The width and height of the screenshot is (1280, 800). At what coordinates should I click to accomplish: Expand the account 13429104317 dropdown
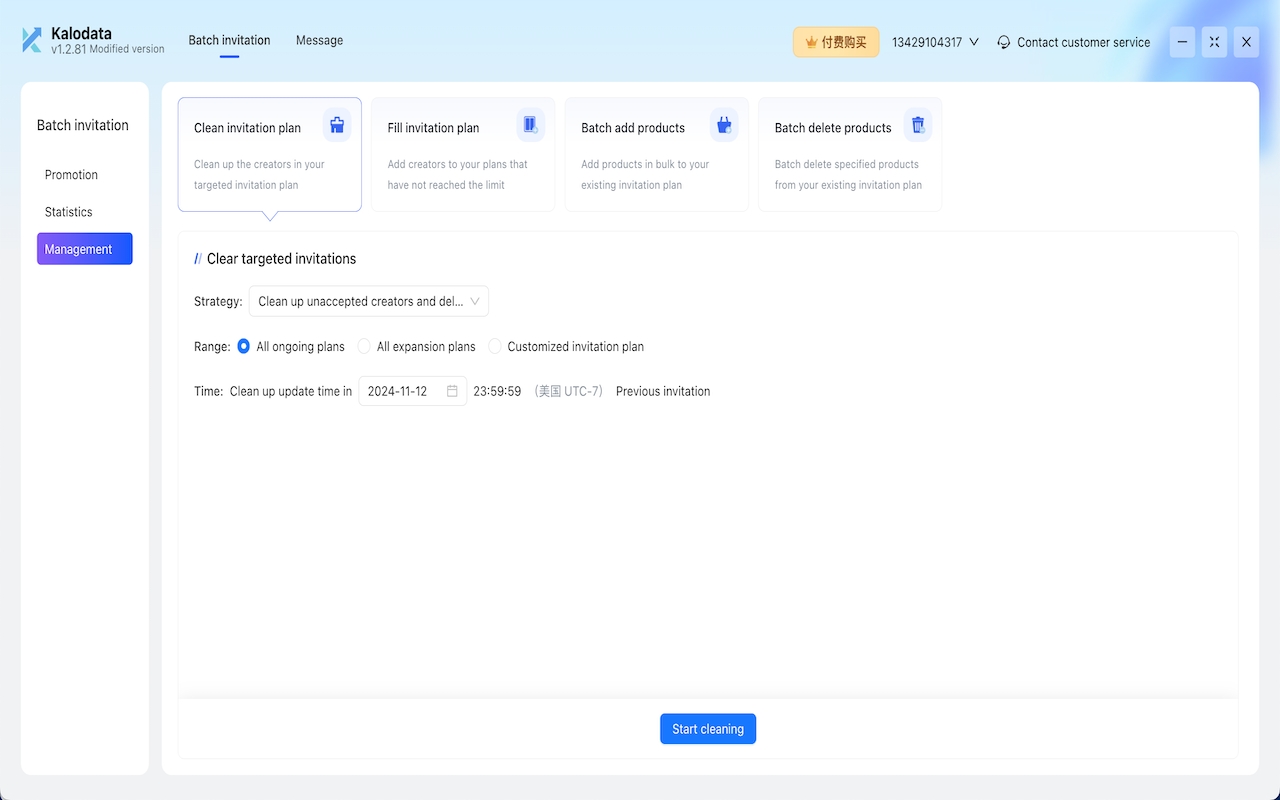(935, 42)
